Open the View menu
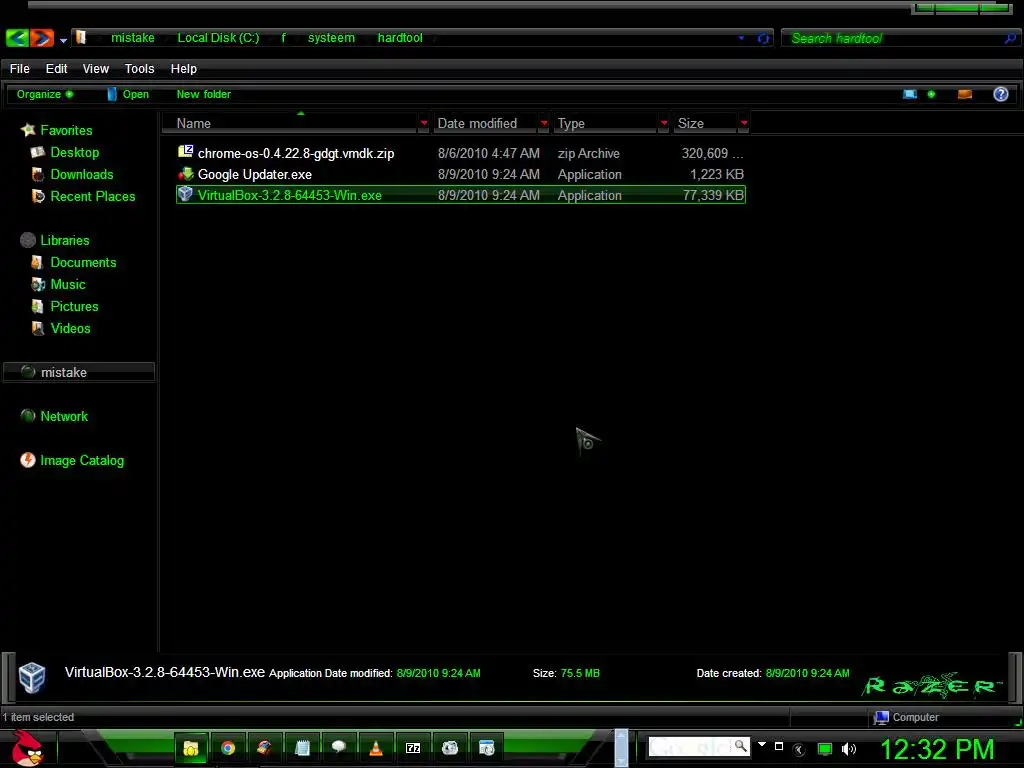The width and height of the screenshot is (1024, 768). [x=95, y=69]
